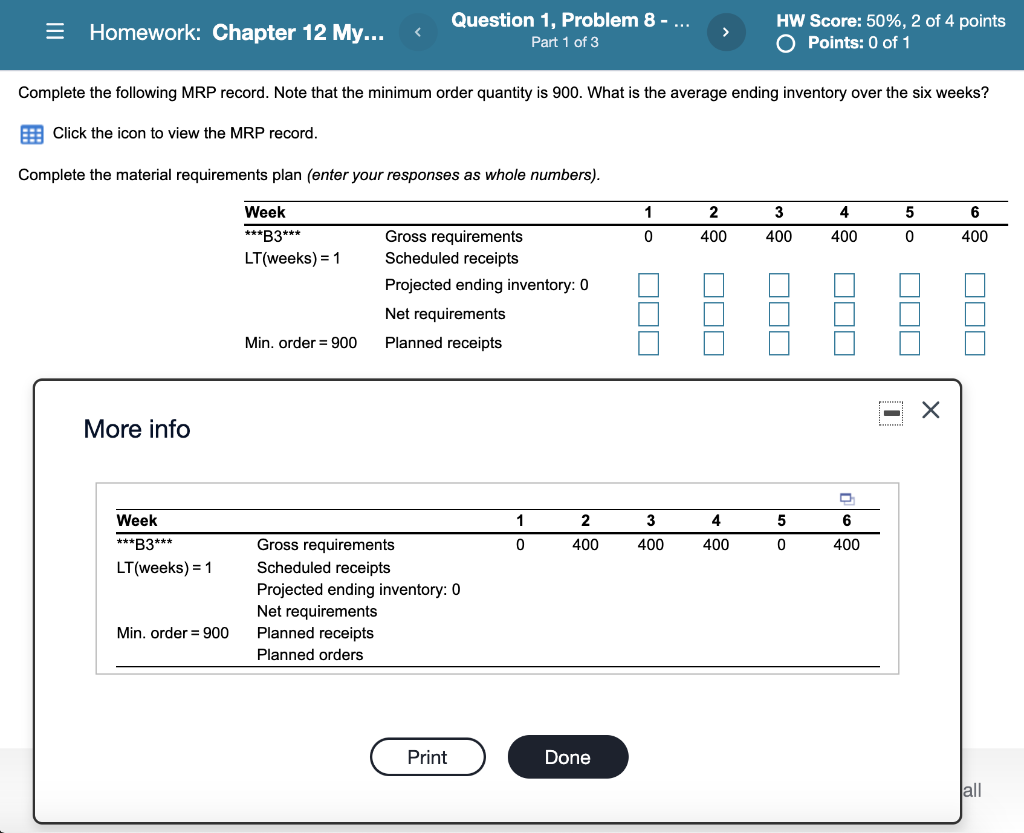Click the Week 4 Gross requirements value 400
Image resolution: width=1024 pixels, height=833 pixels.
844,236
